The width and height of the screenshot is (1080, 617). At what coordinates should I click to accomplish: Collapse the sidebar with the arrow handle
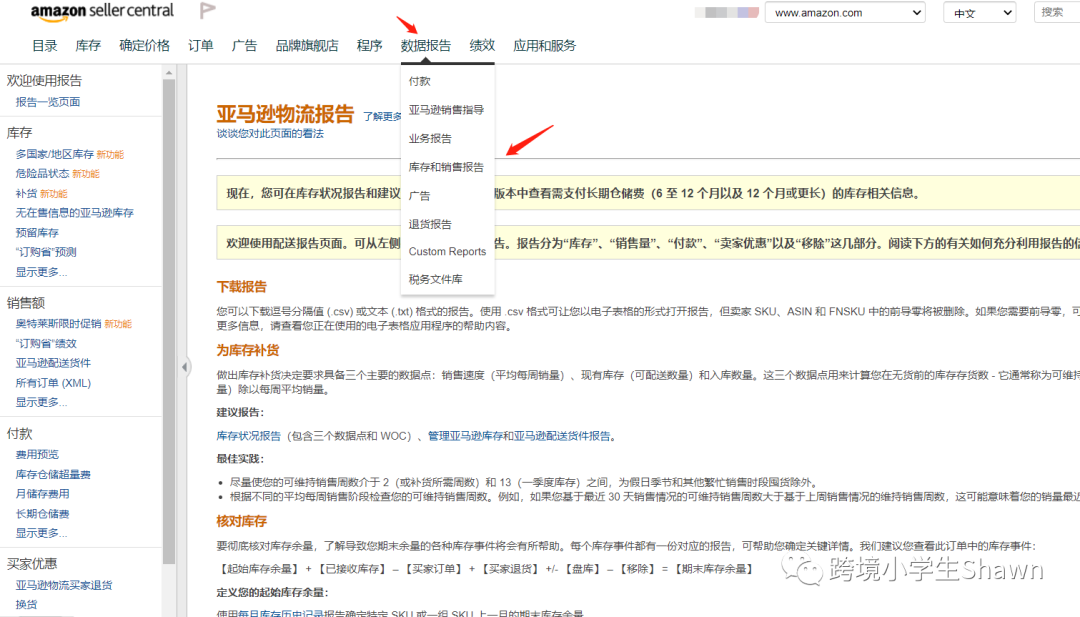(185, 367)
